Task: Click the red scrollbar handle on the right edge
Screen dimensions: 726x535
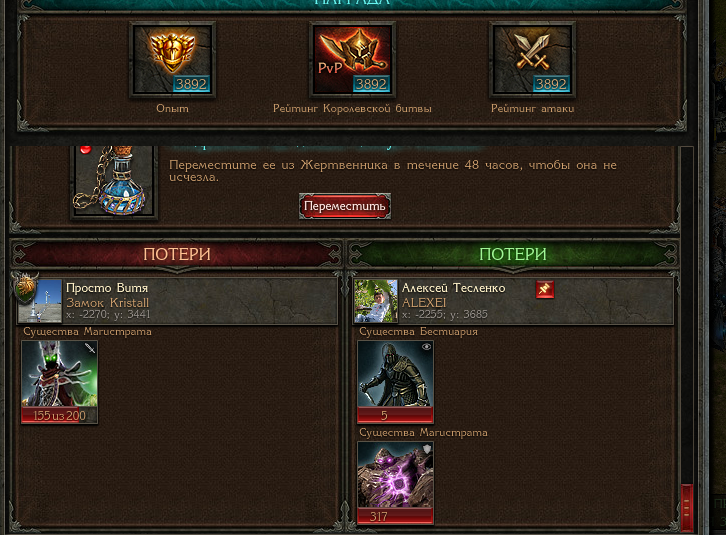Action: pyautogui.click(x=687, y=507)
